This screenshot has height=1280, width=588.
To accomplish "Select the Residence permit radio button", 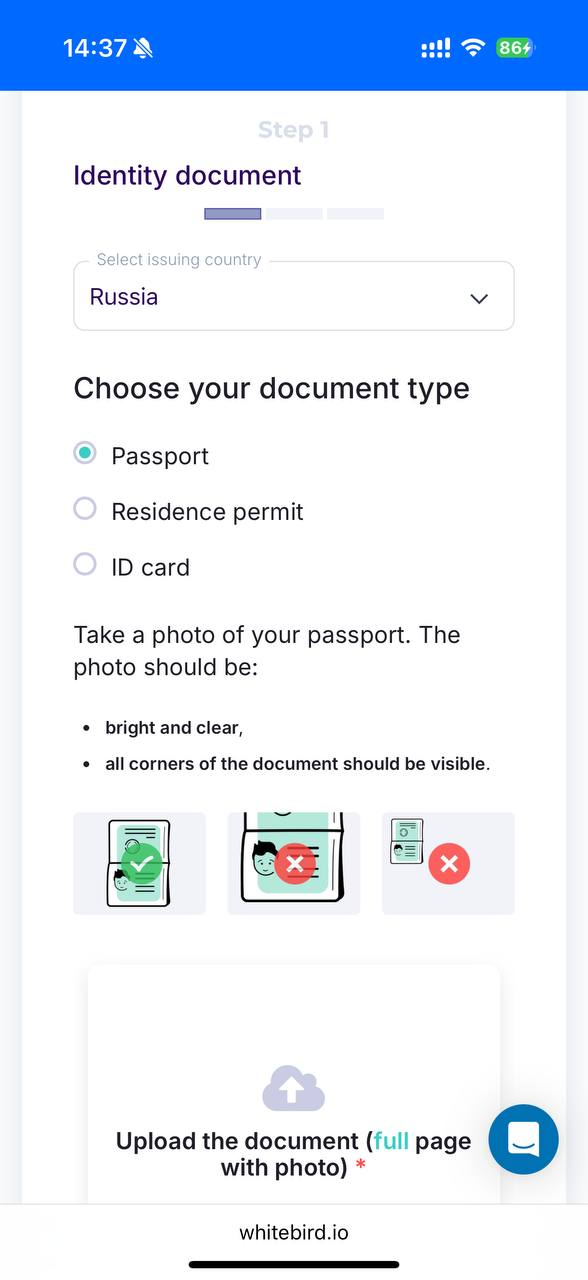I will point(85,509).
